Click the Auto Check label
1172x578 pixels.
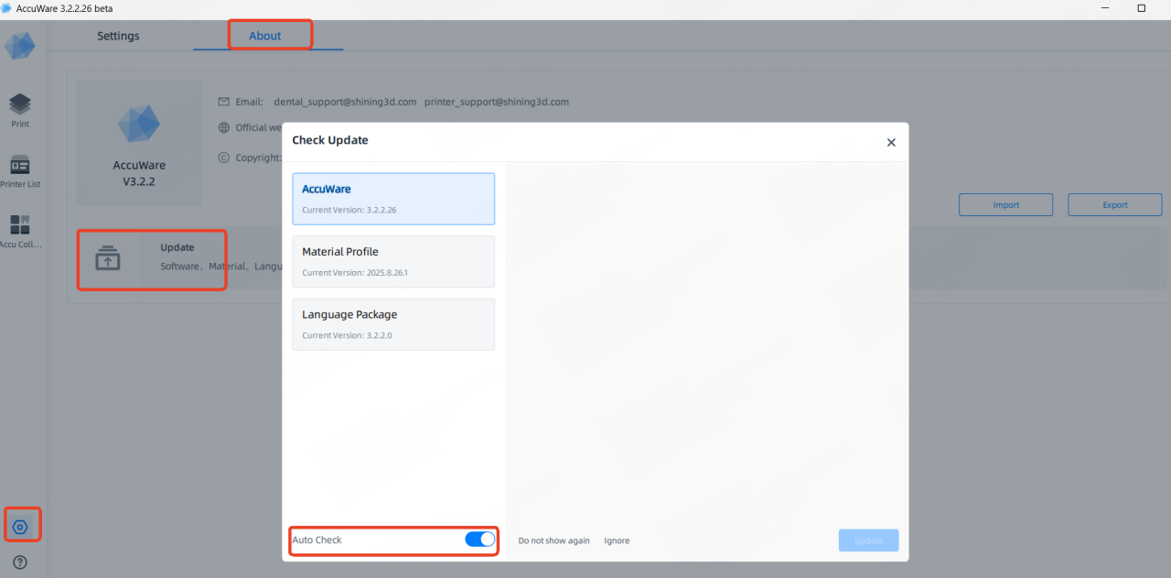tap(317, 540)
